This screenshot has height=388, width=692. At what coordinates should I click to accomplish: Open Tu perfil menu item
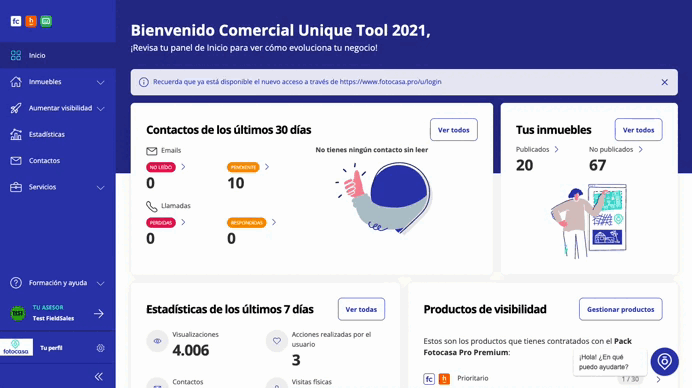coord(51,348)
